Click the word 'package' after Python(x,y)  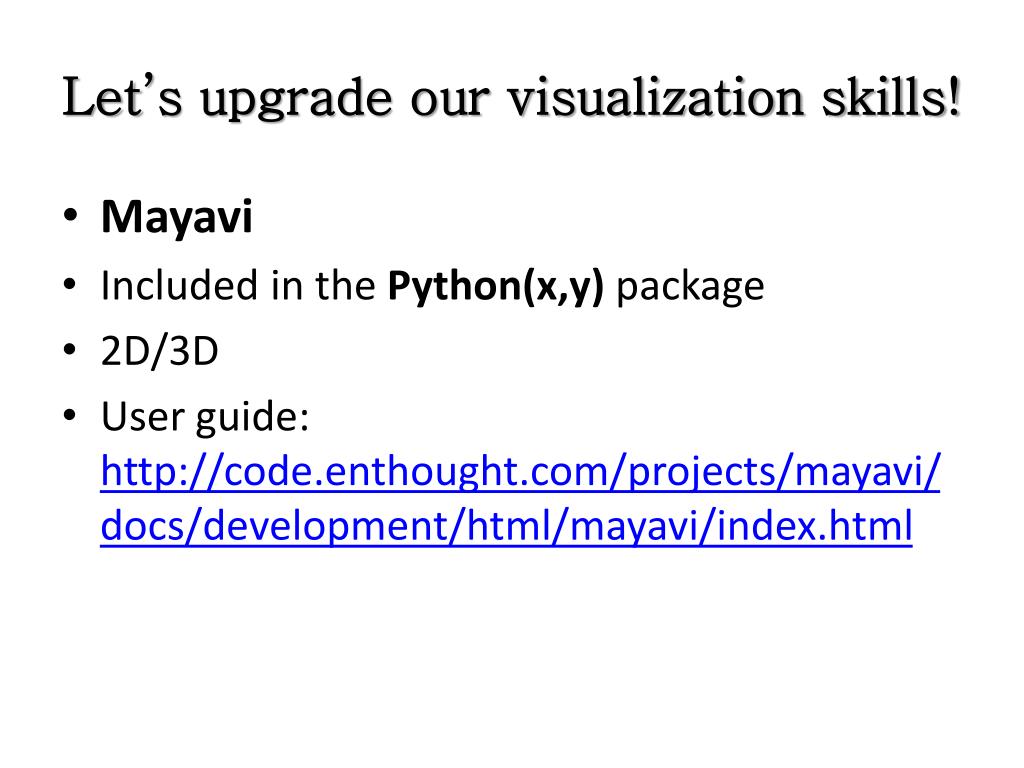click(x=690, y=287)
